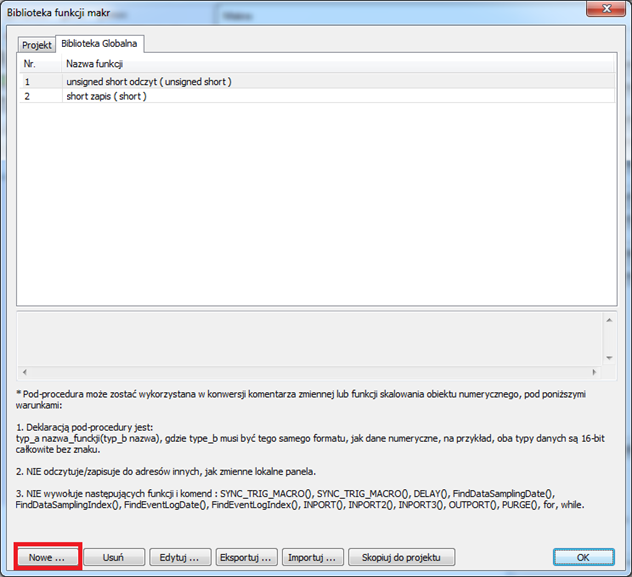Select row 'short zapis ( short )'
Viewport: 632px width, 577px height.
317,96
